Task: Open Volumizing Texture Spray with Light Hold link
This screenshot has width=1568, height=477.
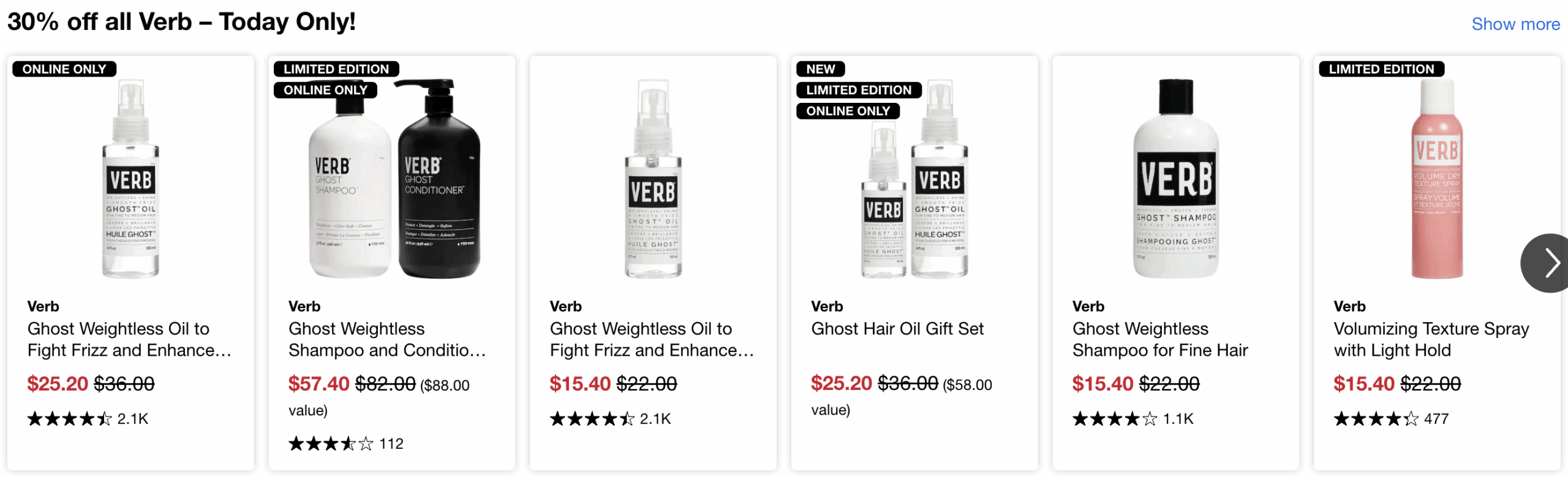Action: tap(1430, 339)
